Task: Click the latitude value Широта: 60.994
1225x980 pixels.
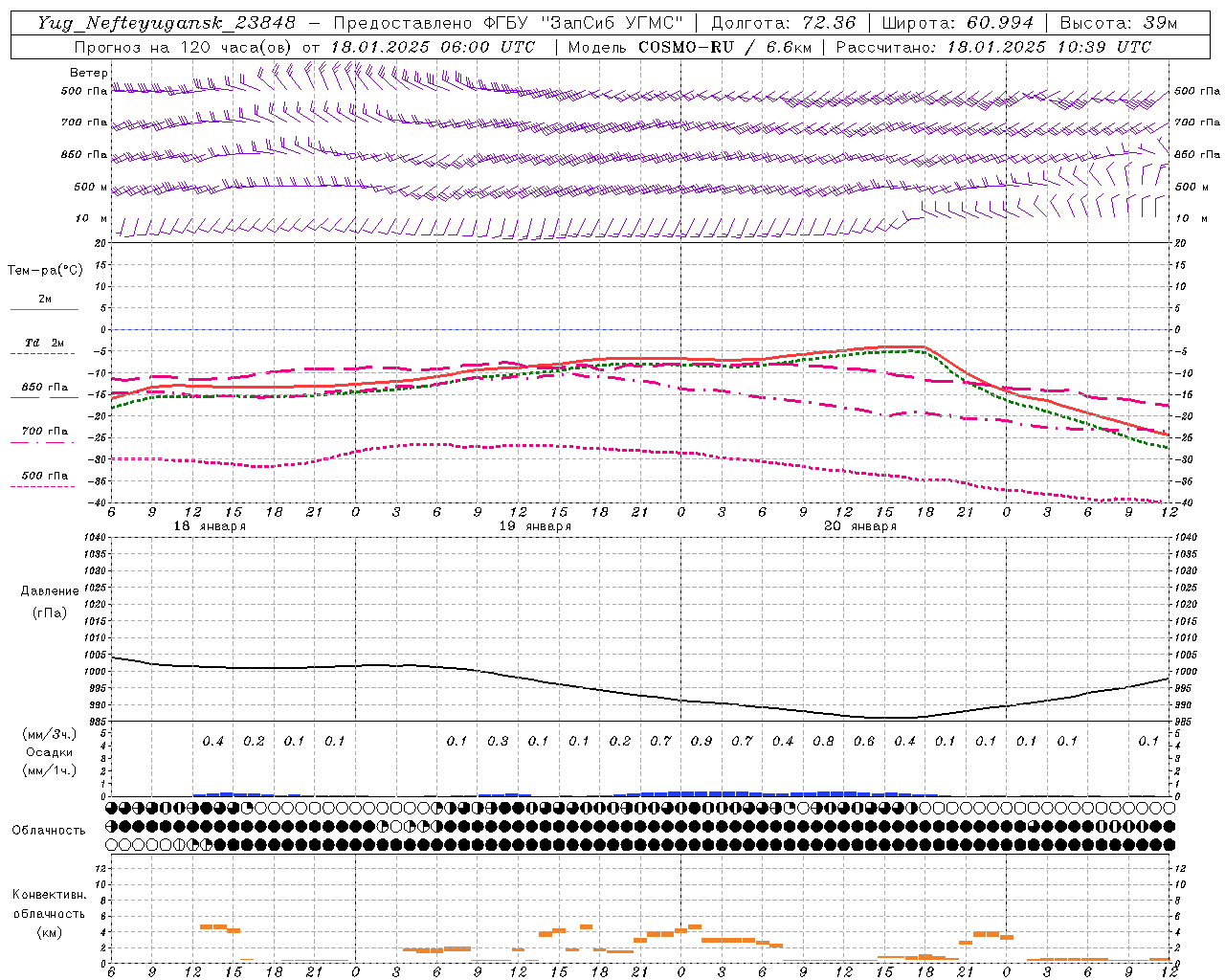Action: pos(958,23)
